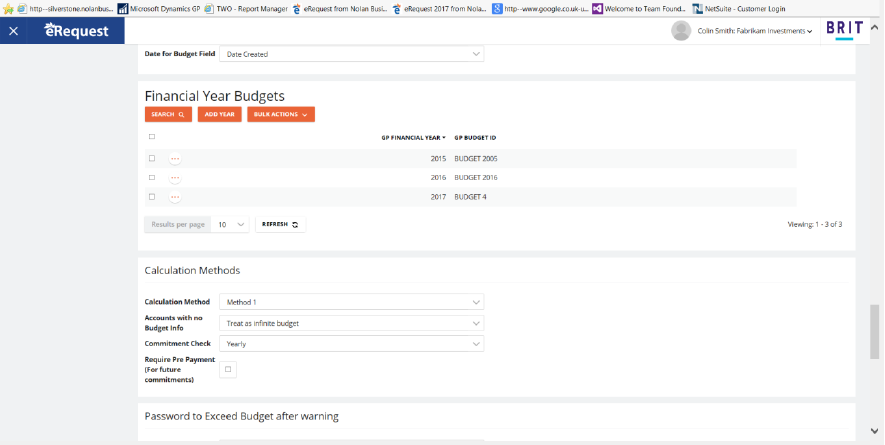
Task: Enable Require Pre Payment checkbox
Action: (x=228, y=369)
